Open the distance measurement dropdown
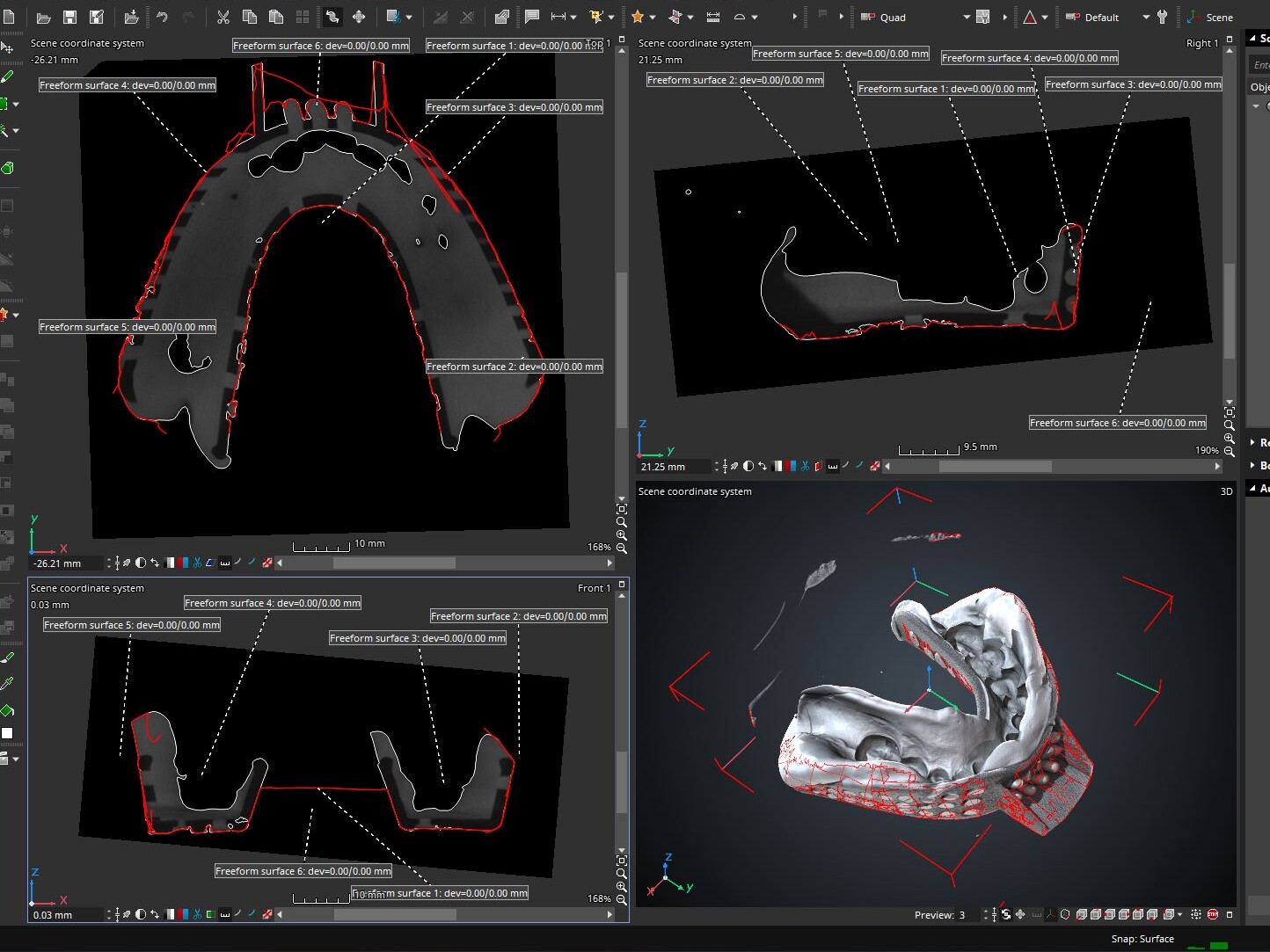 pos(573,17)
